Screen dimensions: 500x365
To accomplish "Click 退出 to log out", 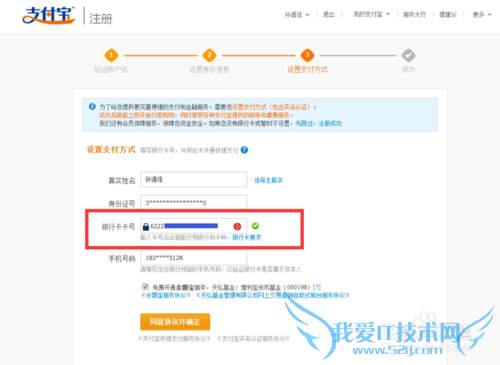I will pyautogui.click(x=329, y=15).
